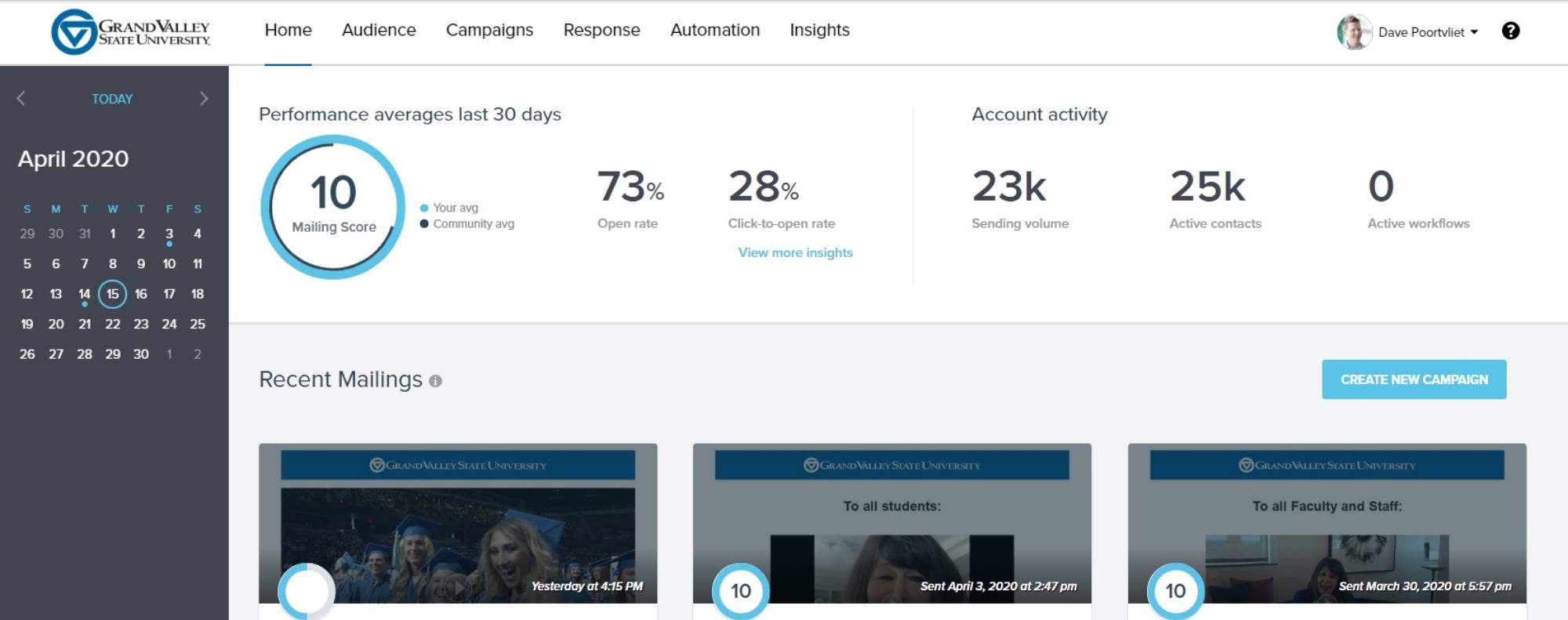Go to previous month in calendar

[x=21, y=99]
